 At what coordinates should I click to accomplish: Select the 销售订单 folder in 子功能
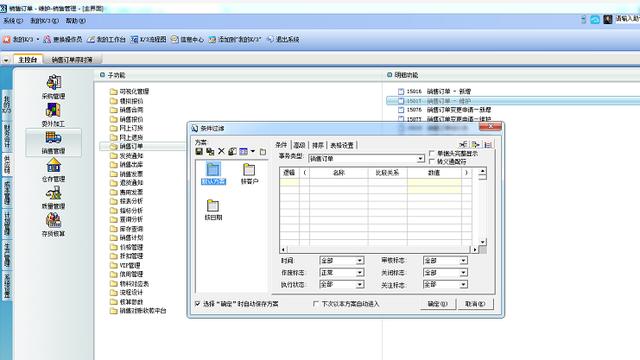127,146
